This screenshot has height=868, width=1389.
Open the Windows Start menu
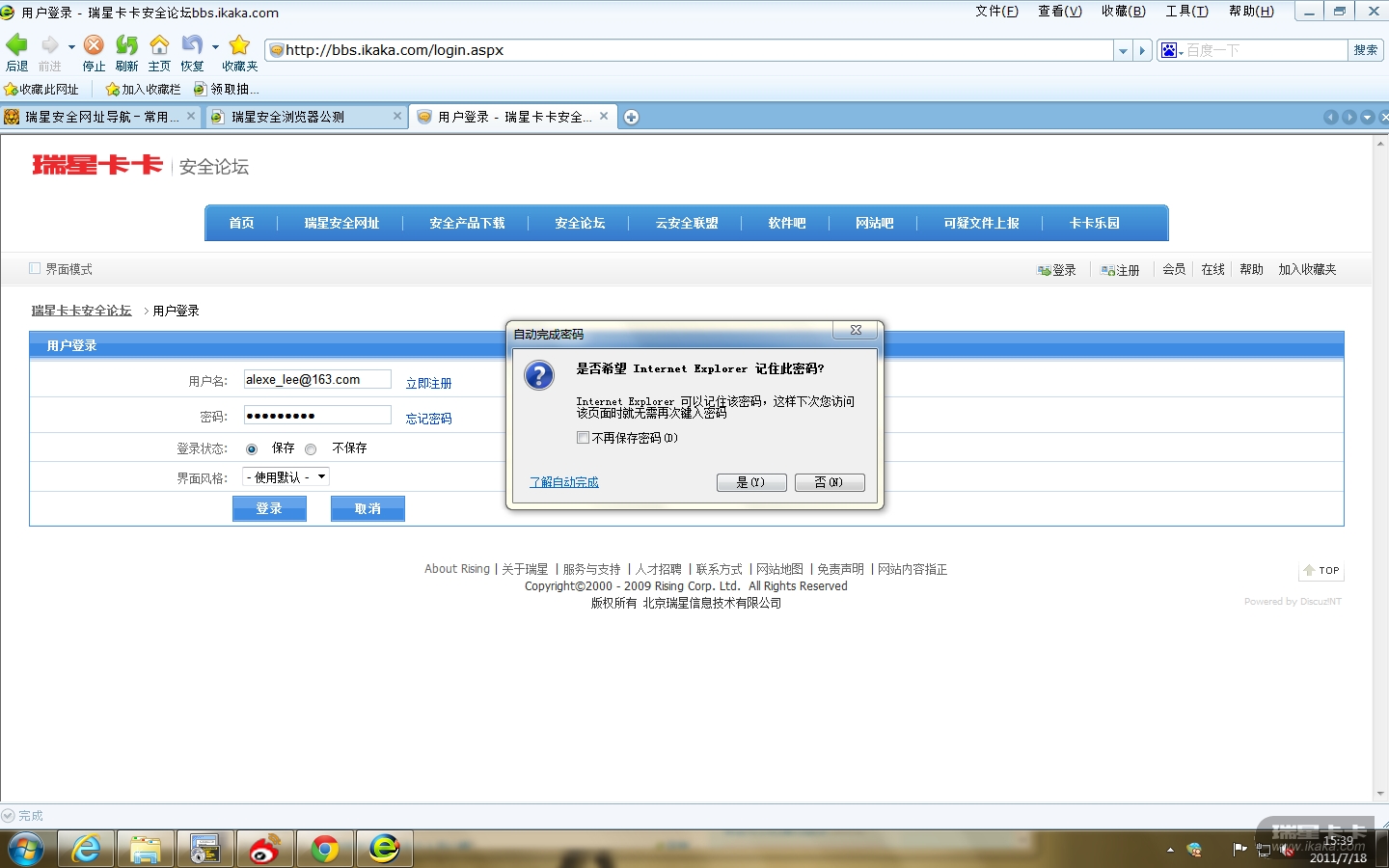[x=26, y=850]
